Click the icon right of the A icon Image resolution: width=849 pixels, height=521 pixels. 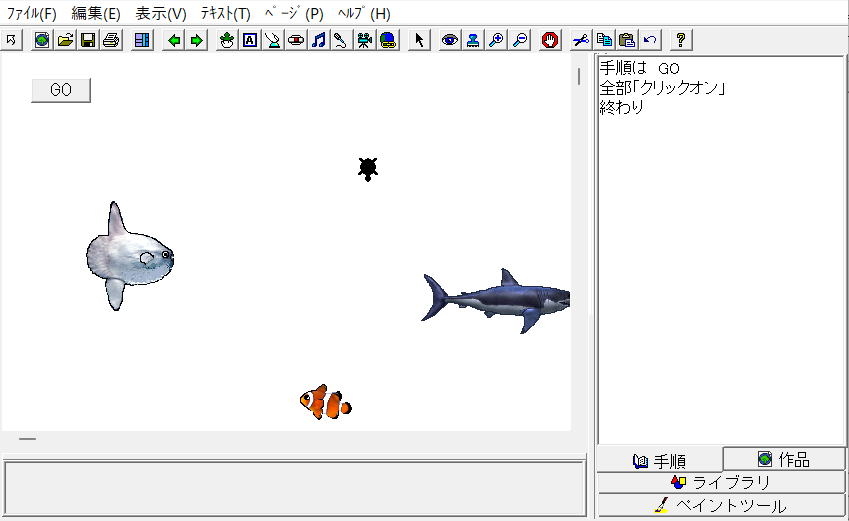pos(273,40)
